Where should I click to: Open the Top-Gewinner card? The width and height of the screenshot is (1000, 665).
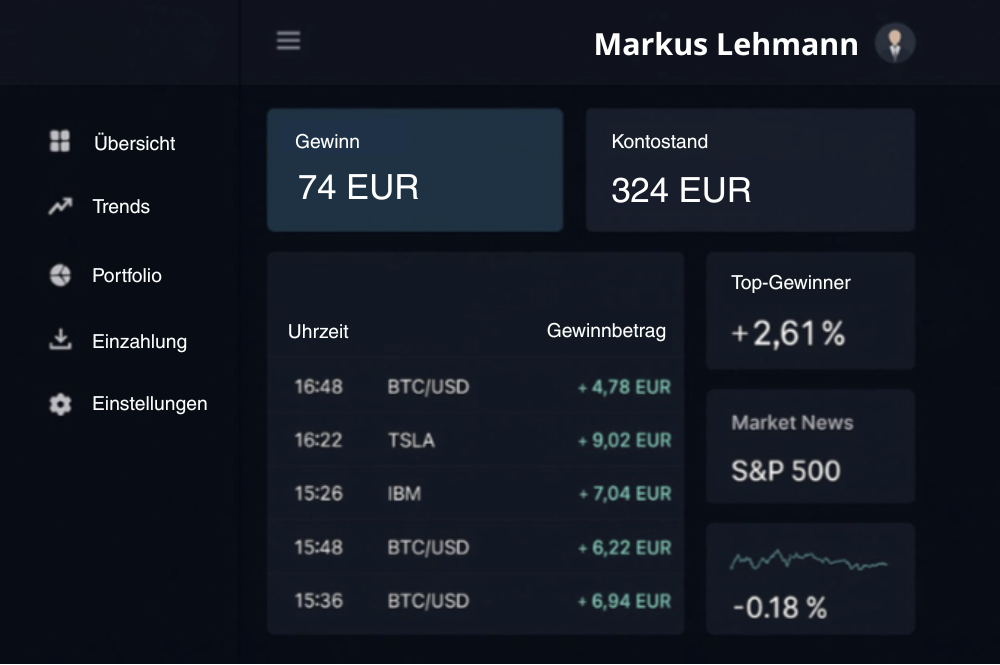click(810, 311)
